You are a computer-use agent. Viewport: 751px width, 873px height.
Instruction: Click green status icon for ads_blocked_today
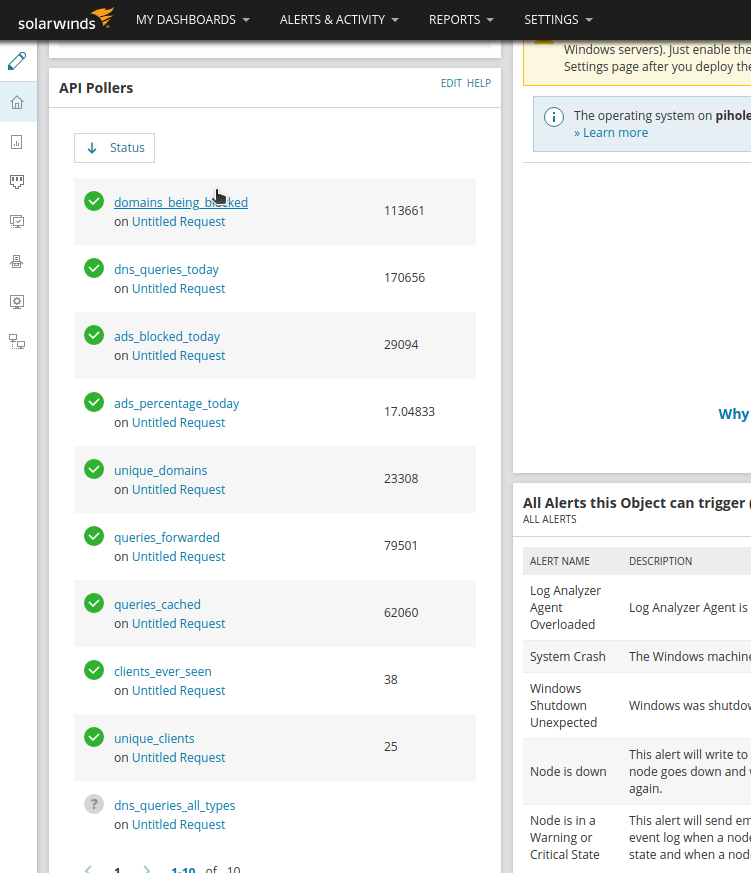point(94,335)
